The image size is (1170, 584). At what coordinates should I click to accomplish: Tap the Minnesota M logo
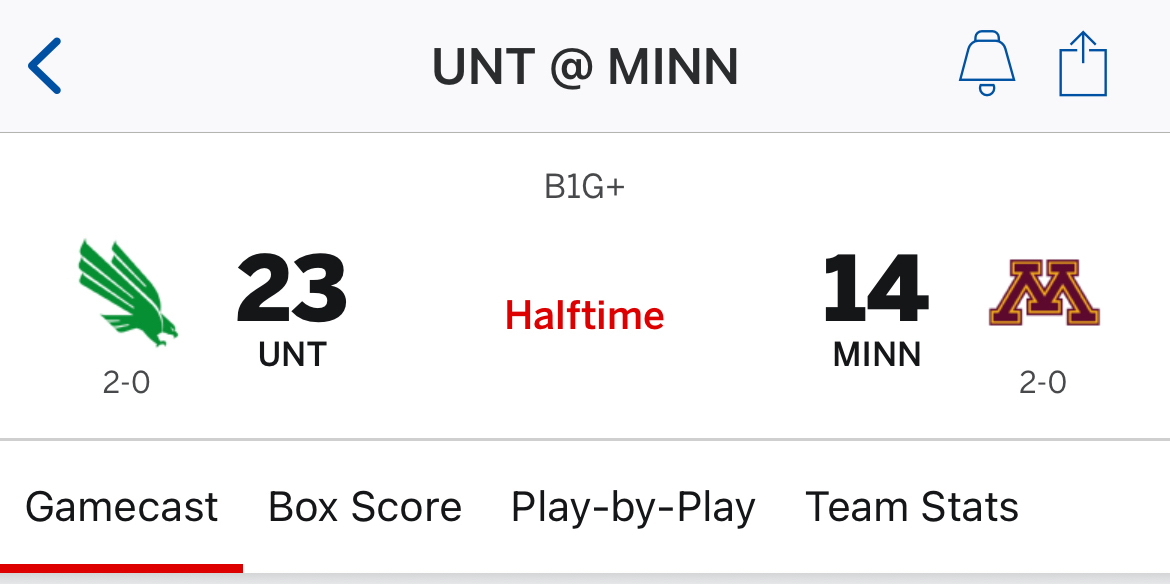click(1043, 292)
